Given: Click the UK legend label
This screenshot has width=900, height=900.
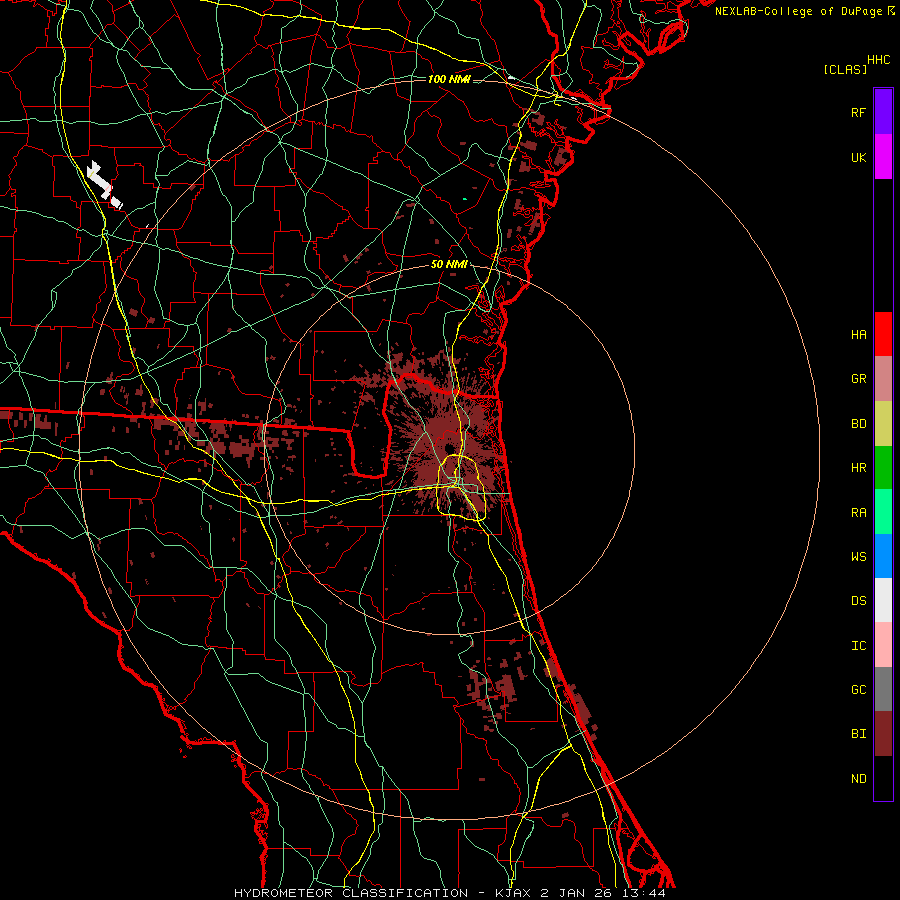Looking at the screenshot, I should click(x=858, y=157).
